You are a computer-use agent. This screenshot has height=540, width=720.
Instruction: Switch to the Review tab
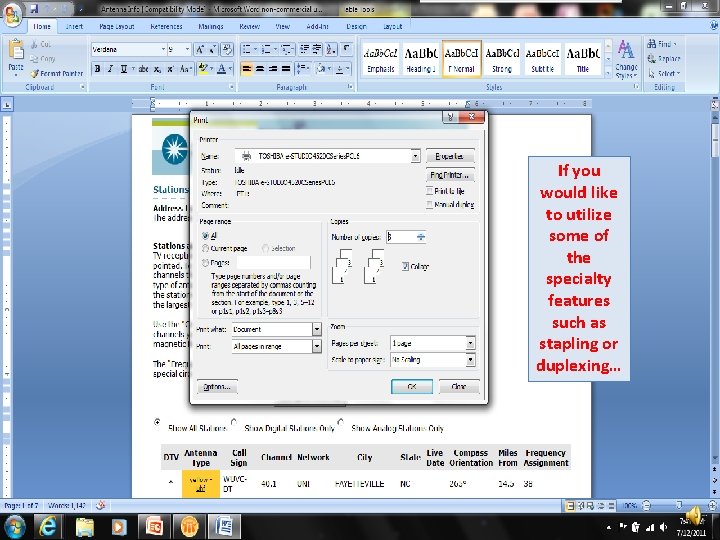pos(250,27)
